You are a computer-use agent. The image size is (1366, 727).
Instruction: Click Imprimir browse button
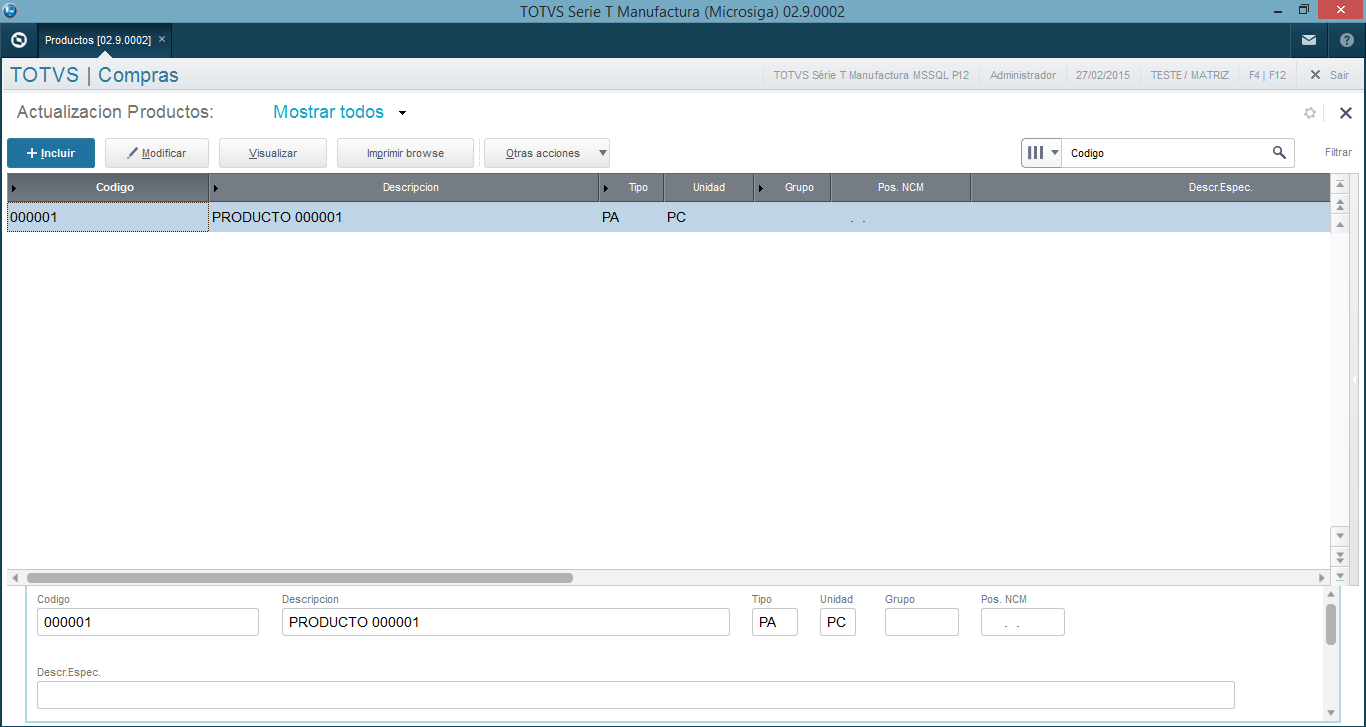click(405, 153)
